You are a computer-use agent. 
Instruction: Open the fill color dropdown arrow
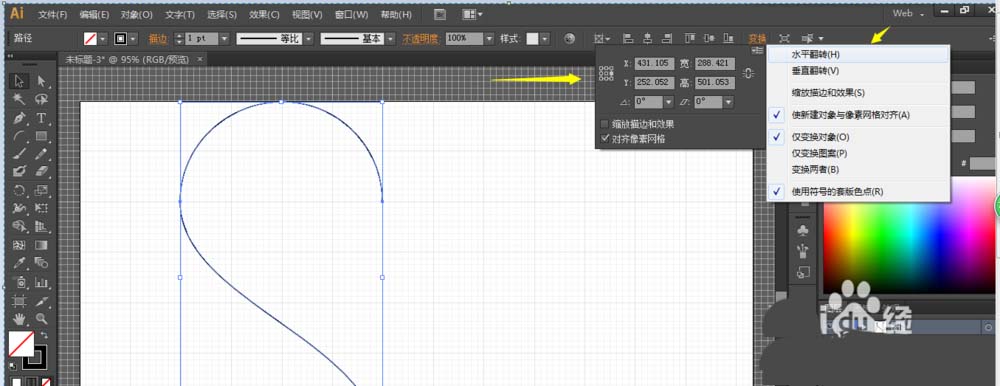(x=103, y=39)
